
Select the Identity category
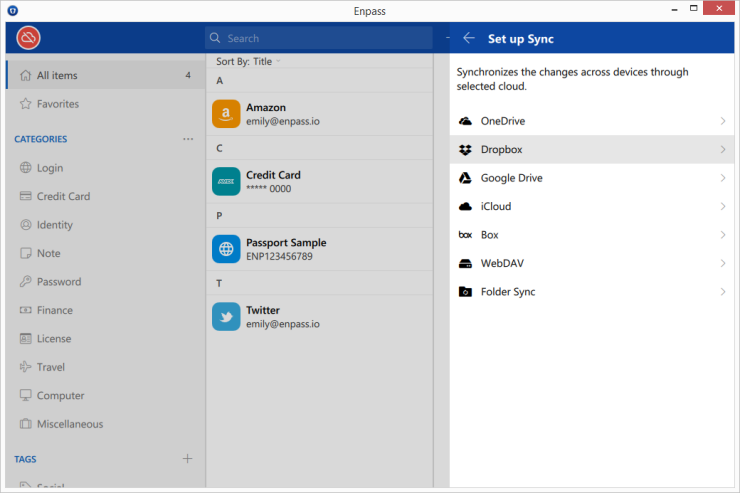click(x=106, y=225)
